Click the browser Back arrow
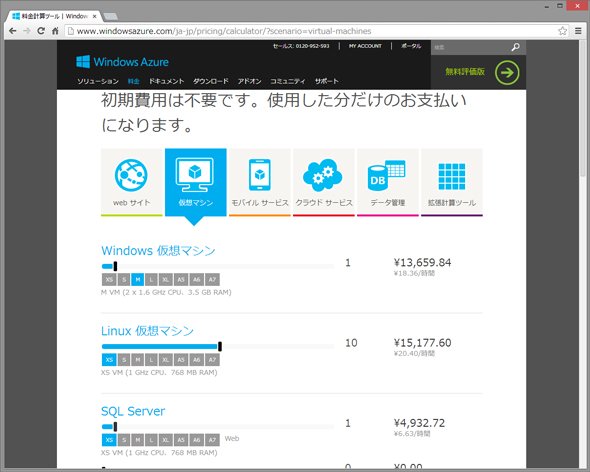The width and height of the screenshot is (590, 472). pyautogui.click(x=12, y=31)
